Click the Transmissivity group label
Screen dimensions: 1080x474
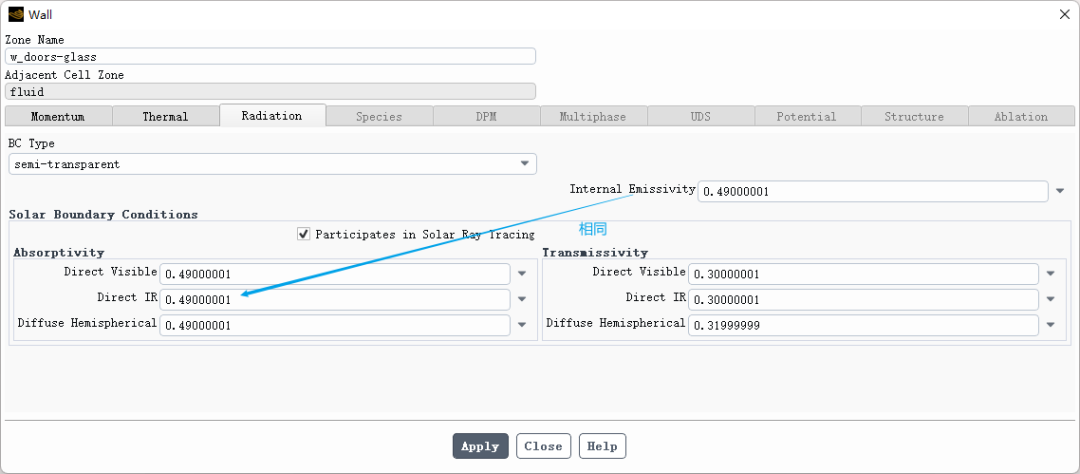(x=595, y=252)
